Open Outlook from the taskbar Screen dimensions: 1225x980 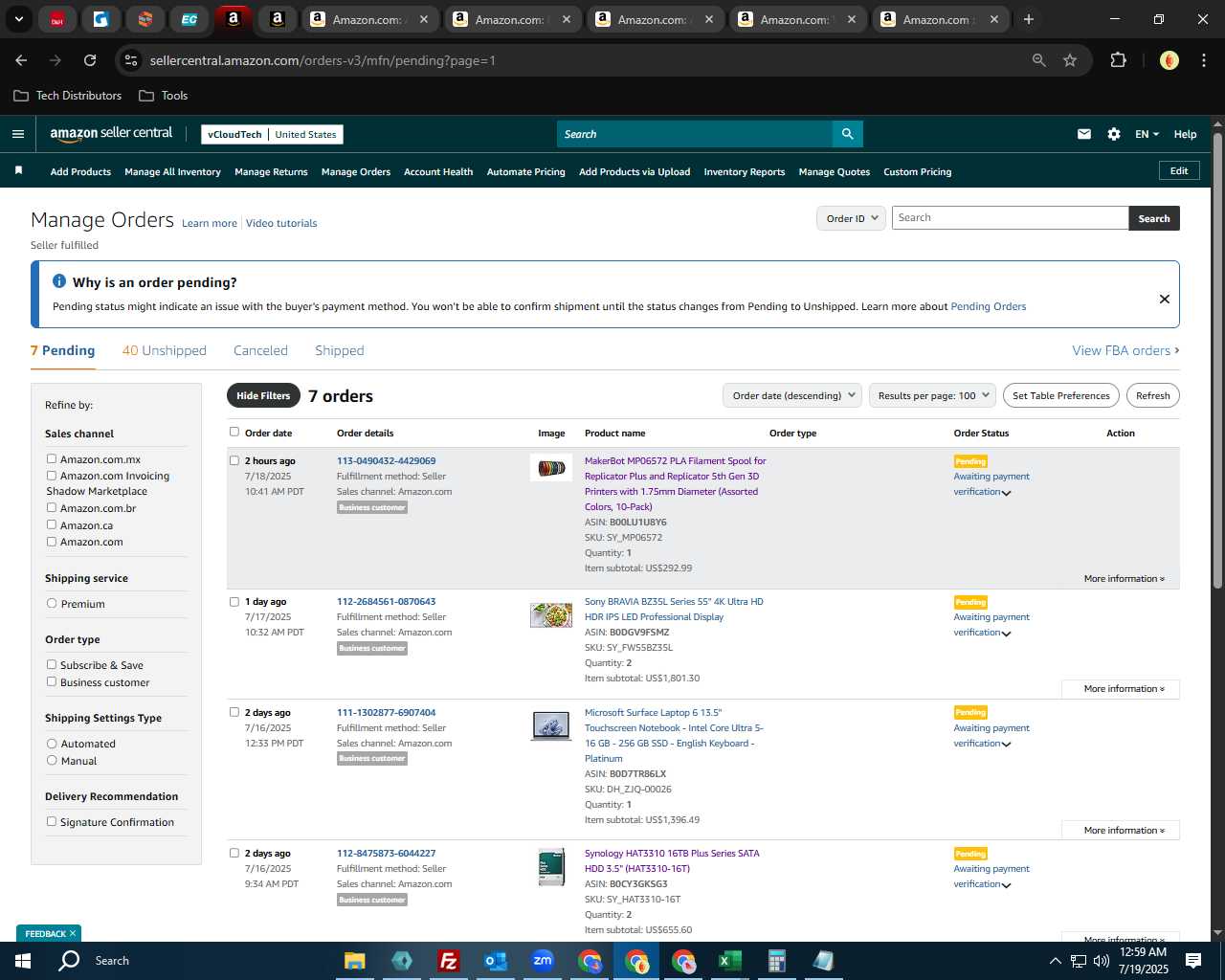495,961
